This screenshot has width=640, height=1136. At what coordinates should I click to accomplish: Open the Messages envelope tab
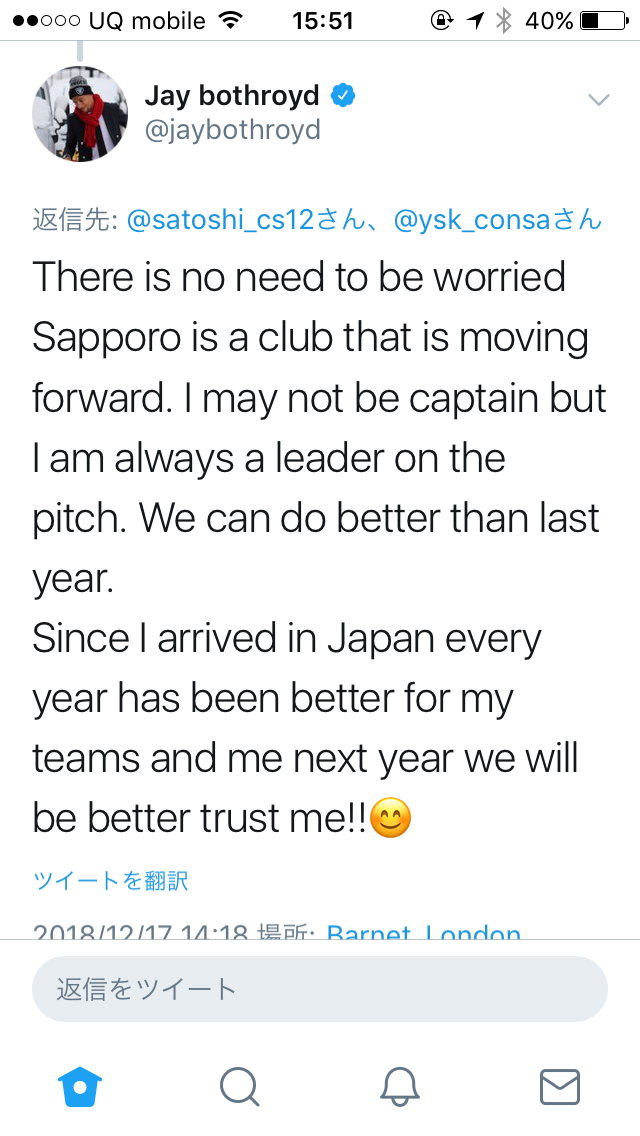pos(559,1085)
